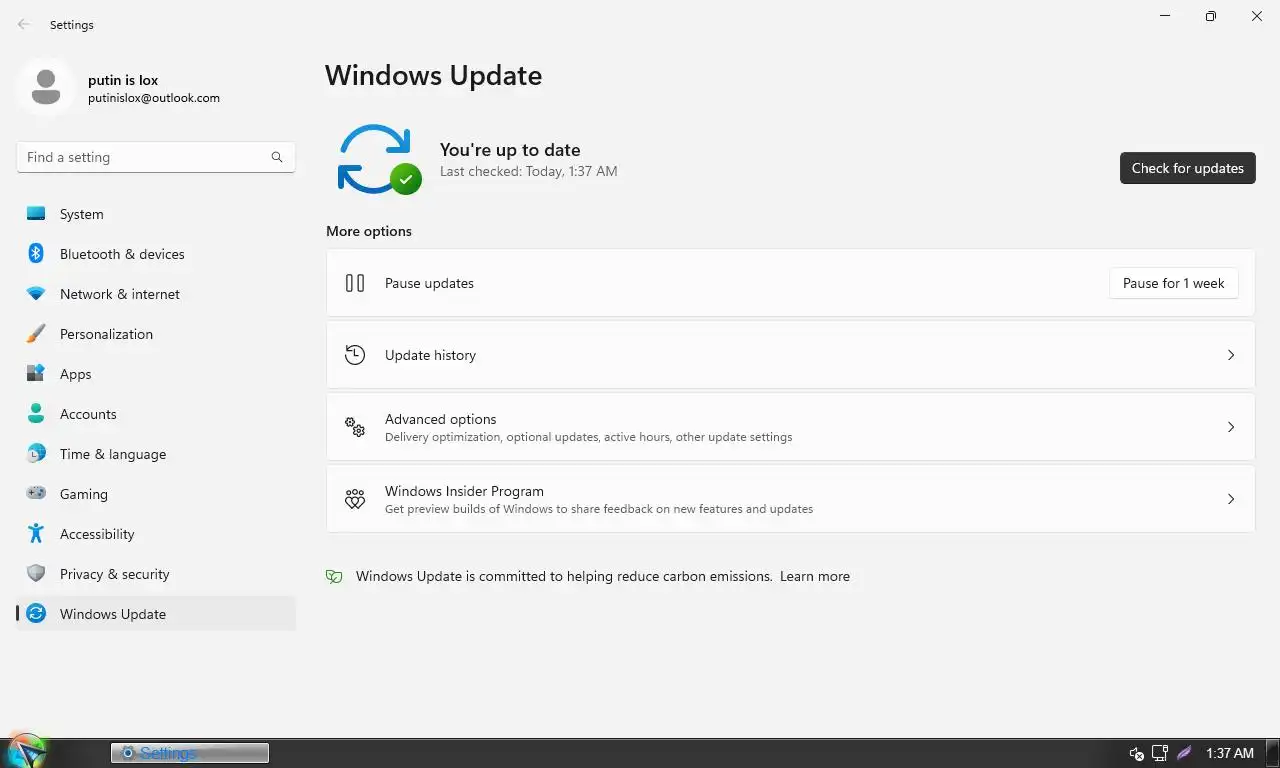1280x768 pixels.
Task: Click 'Last checked: Today, 1:37 AM' text
Action: pos(529,171)
